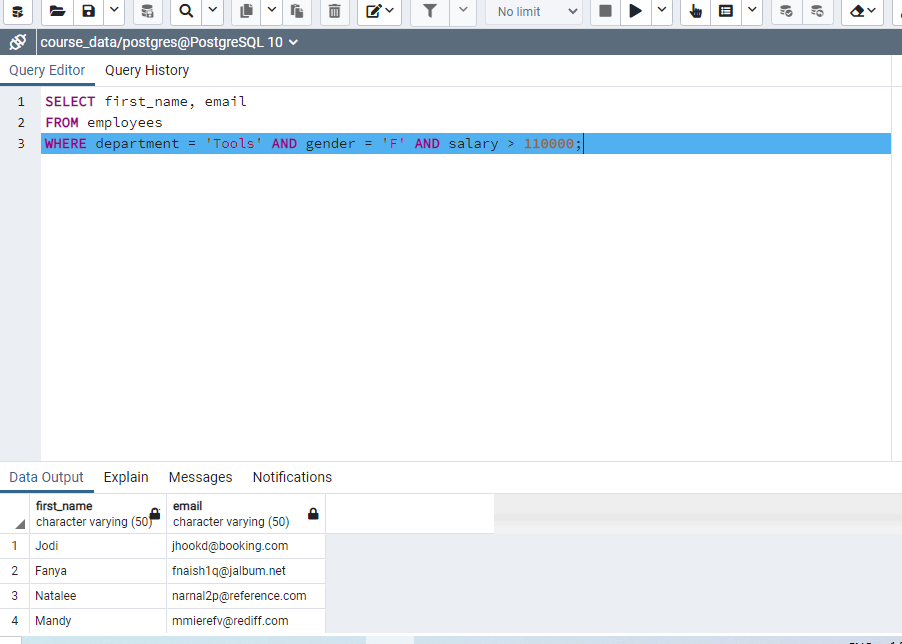
Task: Save the query with the floppy disk icon
Action: click(87, 12)
